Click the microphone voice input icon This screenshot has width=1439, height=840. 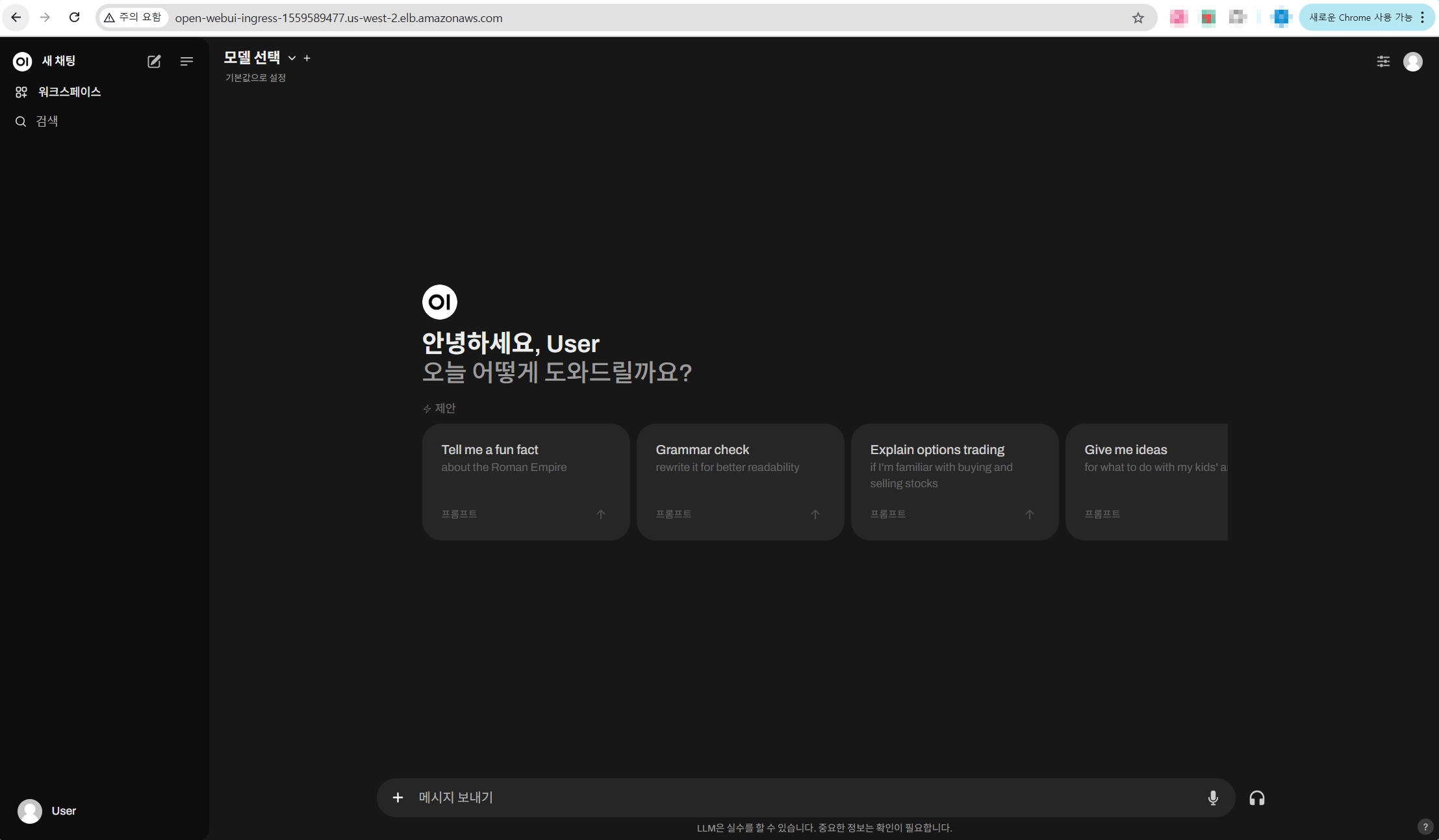point(1212,798)
